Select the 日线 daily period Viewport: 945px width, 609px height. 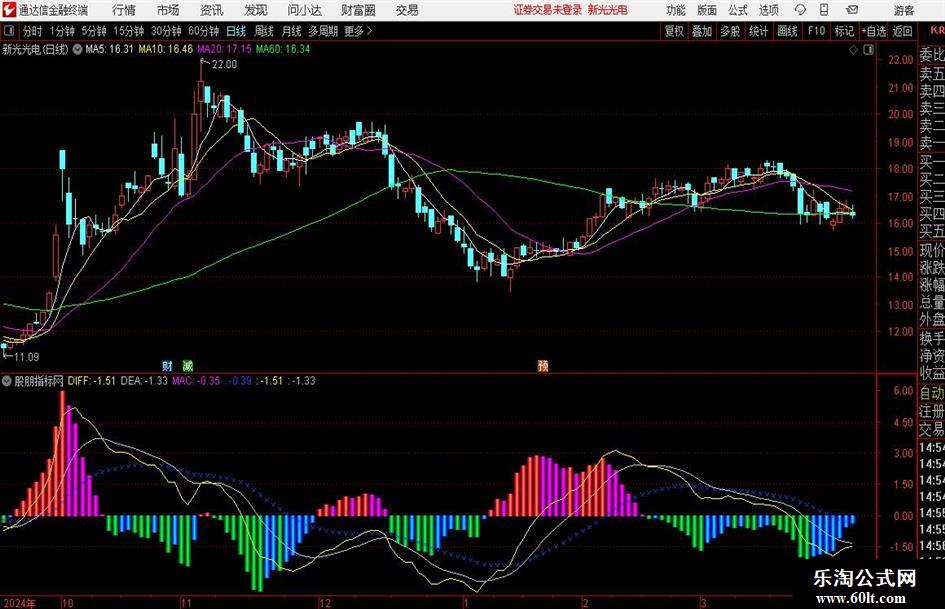pyautogui.click(x=236, y=31)
